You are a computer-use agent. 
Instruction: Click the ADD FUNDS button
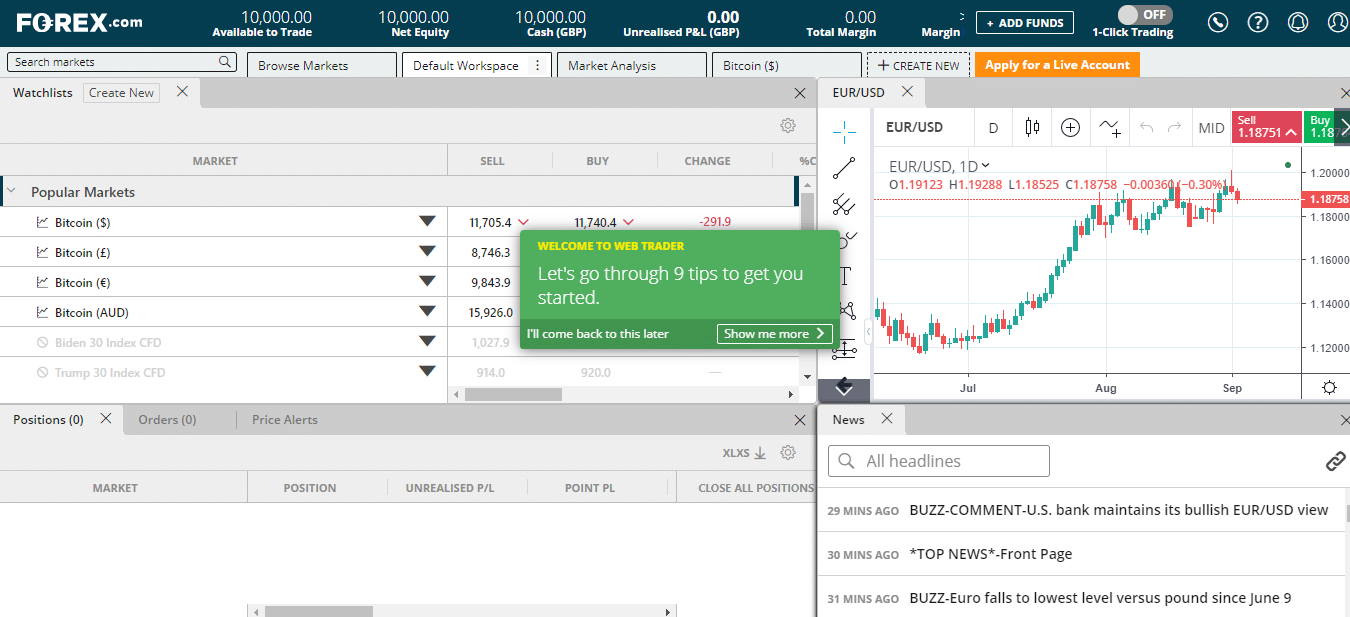tap(1025, 23)
